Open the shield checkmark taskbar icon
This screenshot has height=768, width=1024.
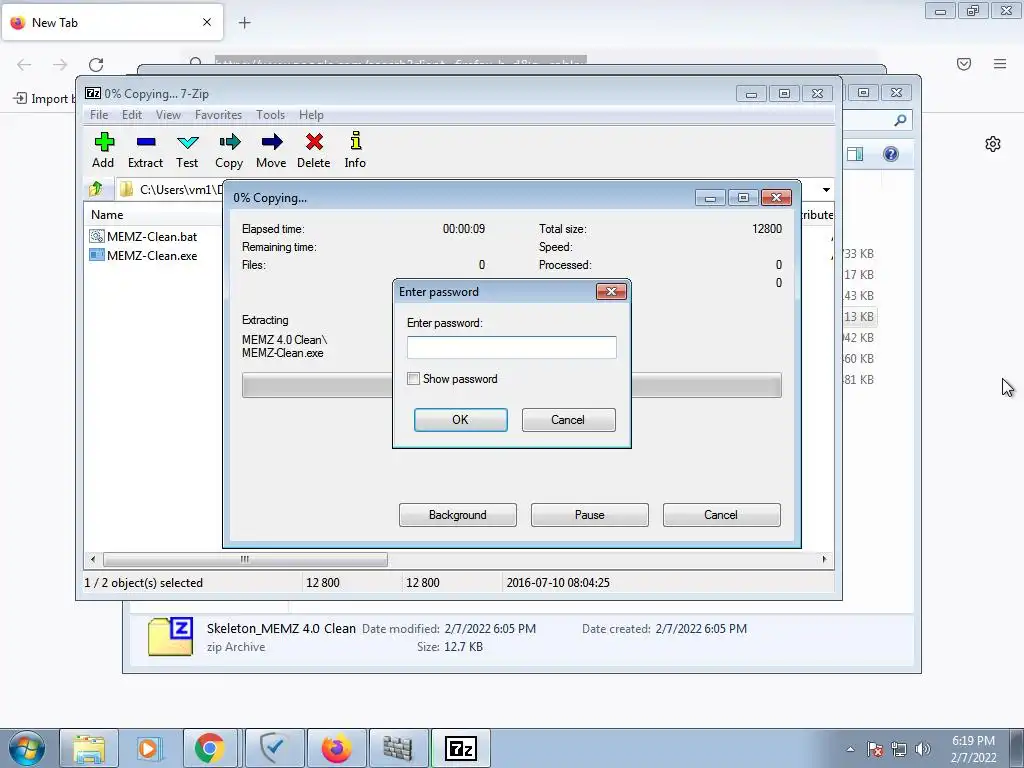click(x=274, y=748)
